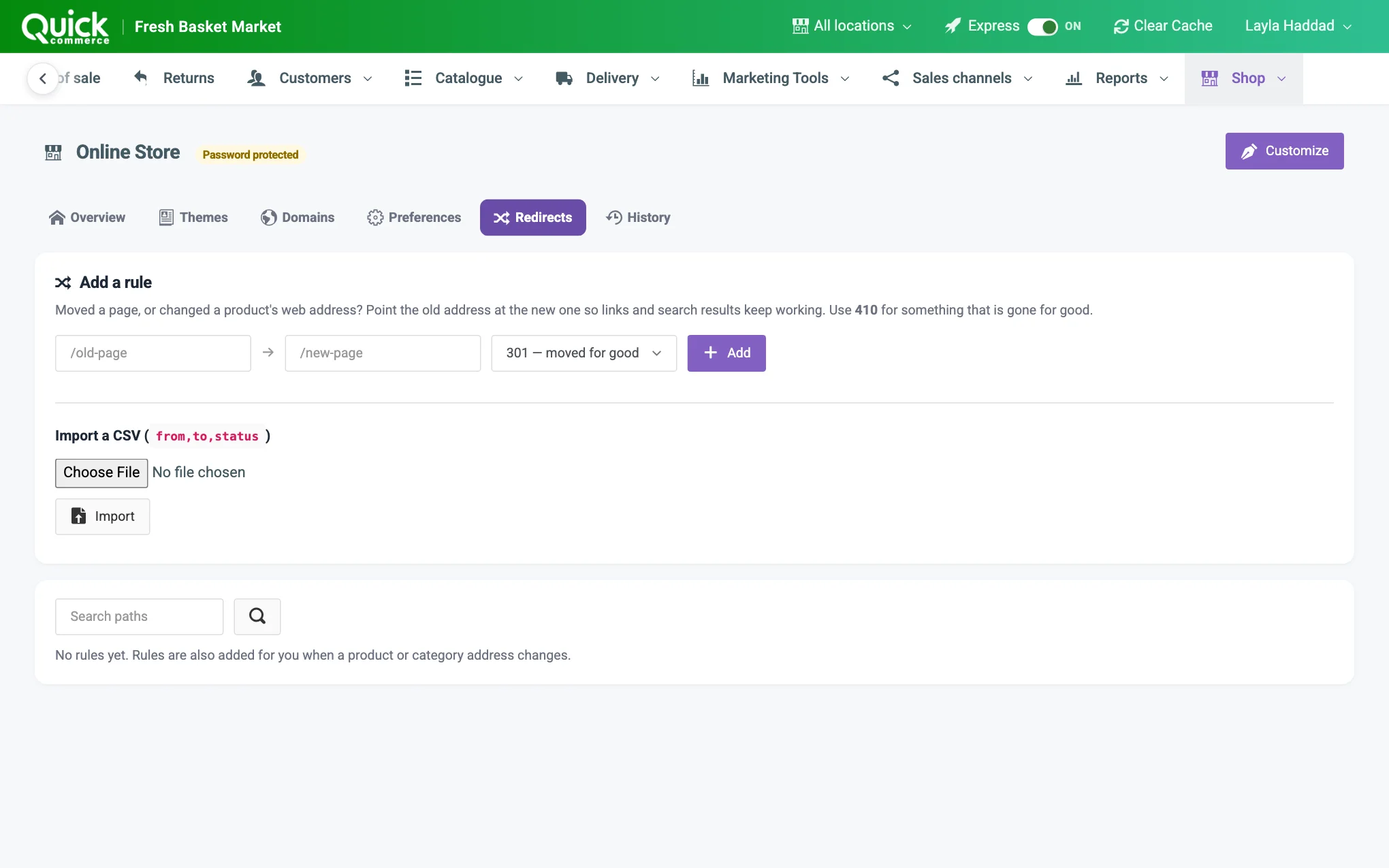Click Add to create redirect rule
The width and height of the screenshot is (1389, 868).
tap(727, 353)
